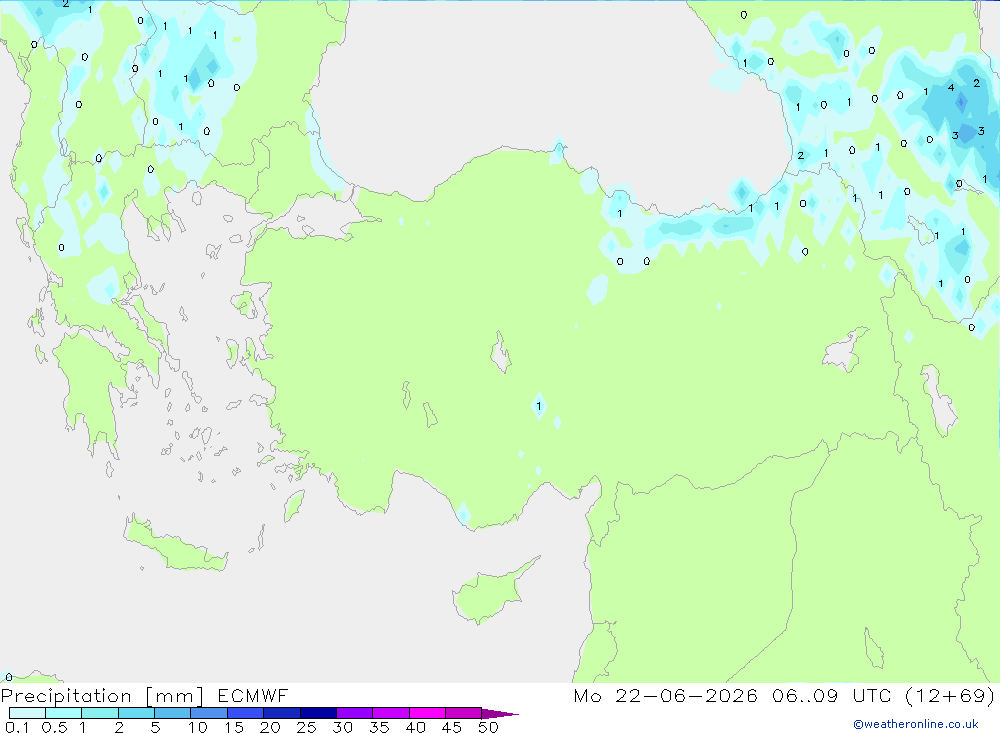1000x733 pixels.
Task: Pick the 35–40 mm purple legend swatch
Action: [391, 713]
